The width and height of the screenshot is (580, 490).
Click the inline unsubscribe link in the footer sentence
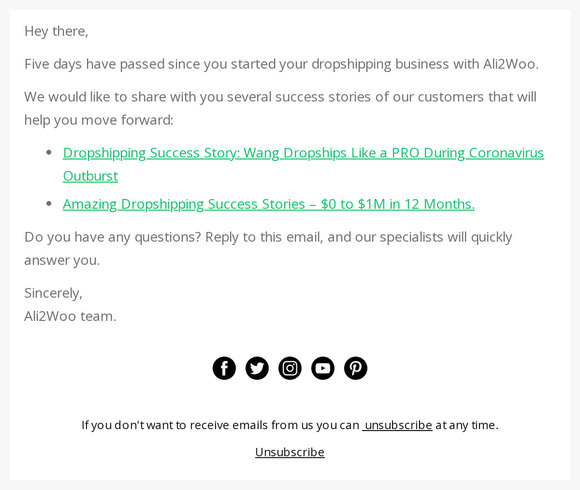coord(397,425)
